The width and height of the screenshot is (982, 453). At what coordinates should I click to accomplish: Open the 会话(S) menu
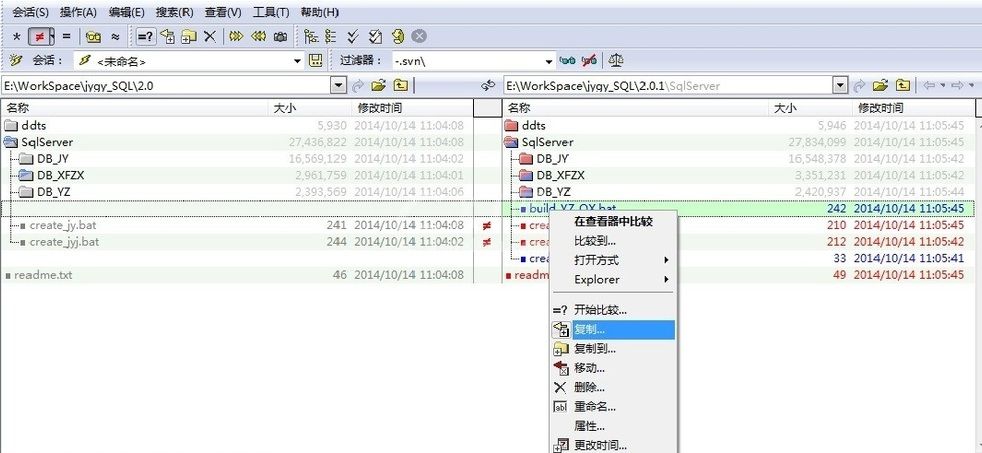[30, 12]
